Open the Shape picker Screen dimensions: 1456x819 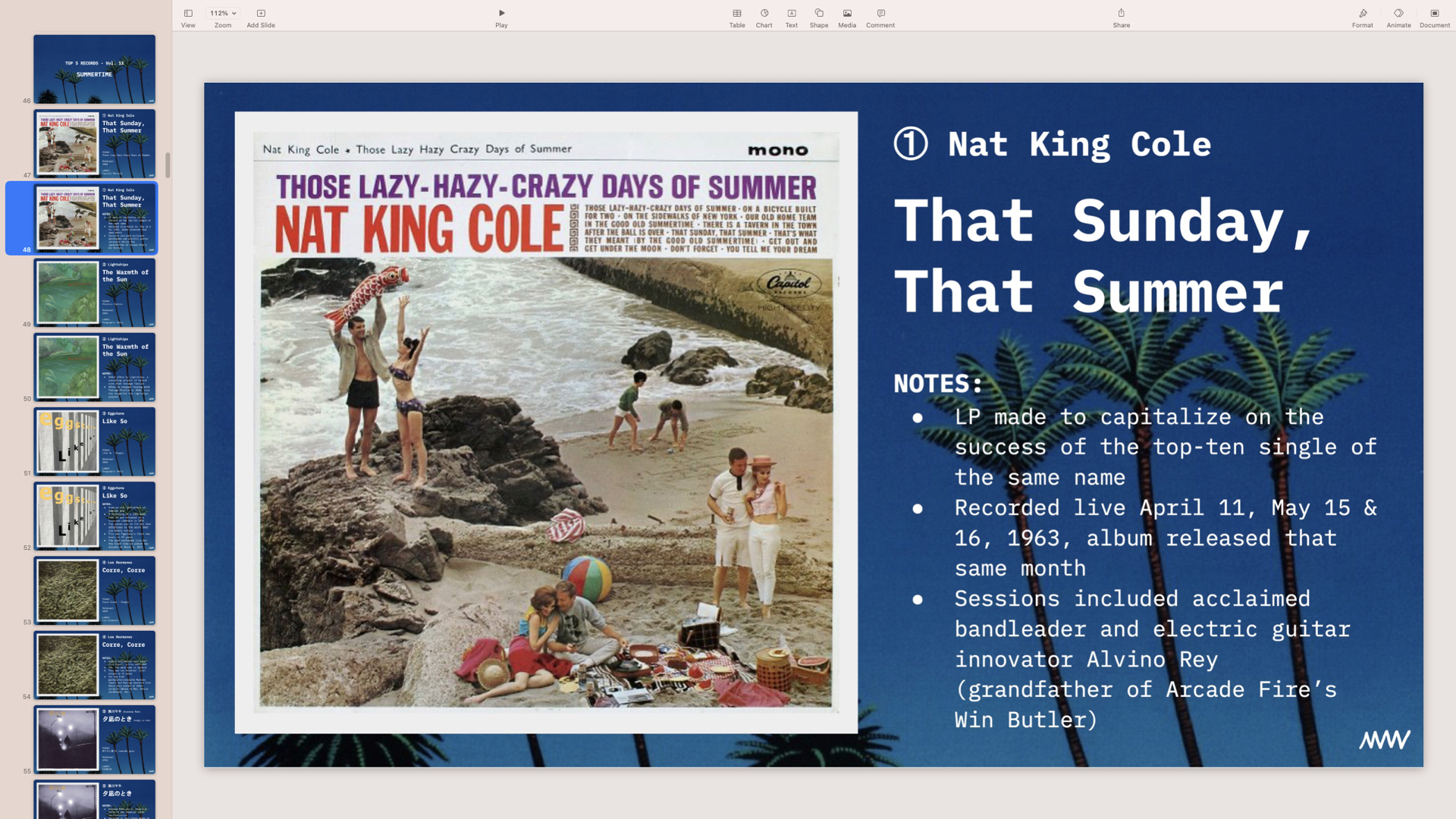(818, 14)
